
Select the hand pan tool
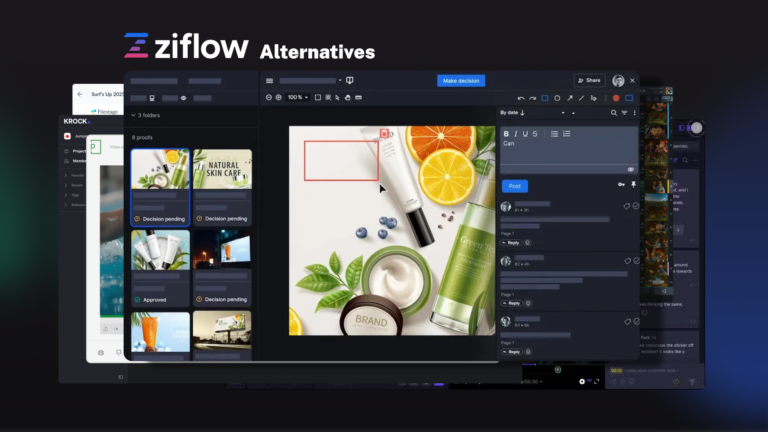348,97
